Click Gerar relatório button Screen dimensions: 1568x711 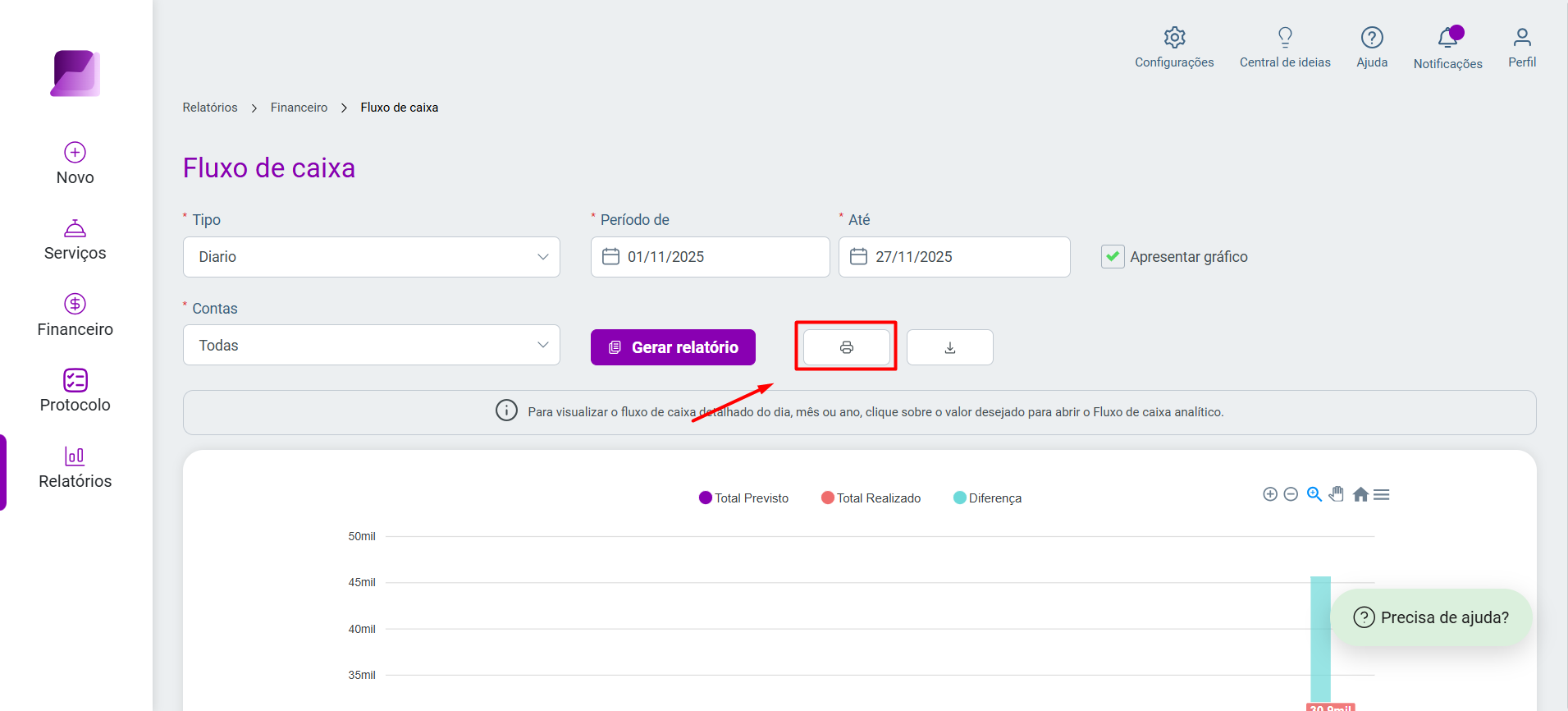[x=673, y=347]
